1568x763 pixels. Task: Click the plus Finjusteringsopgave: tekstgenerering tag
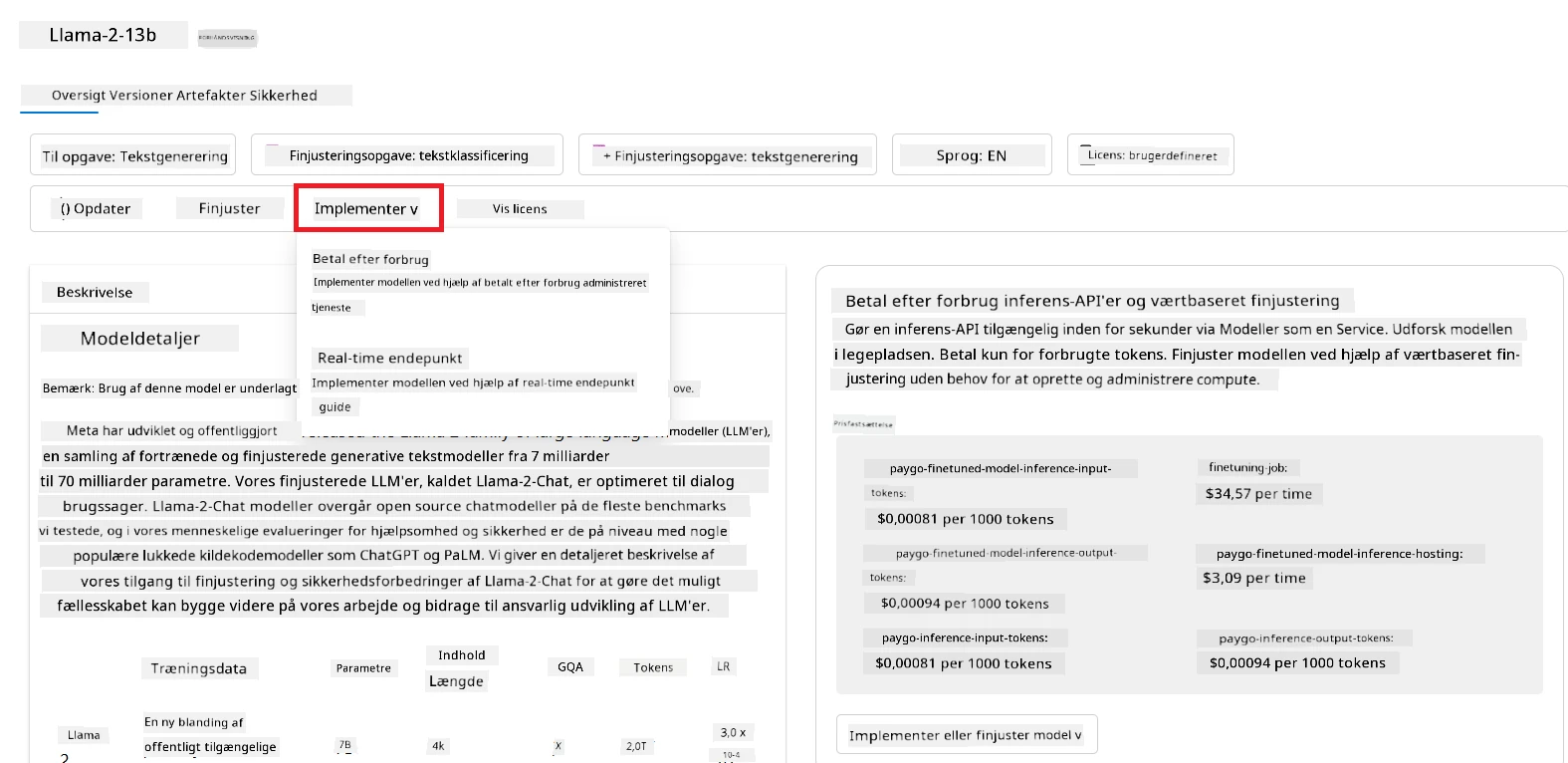pyautogui.click(x=728, y=155)
